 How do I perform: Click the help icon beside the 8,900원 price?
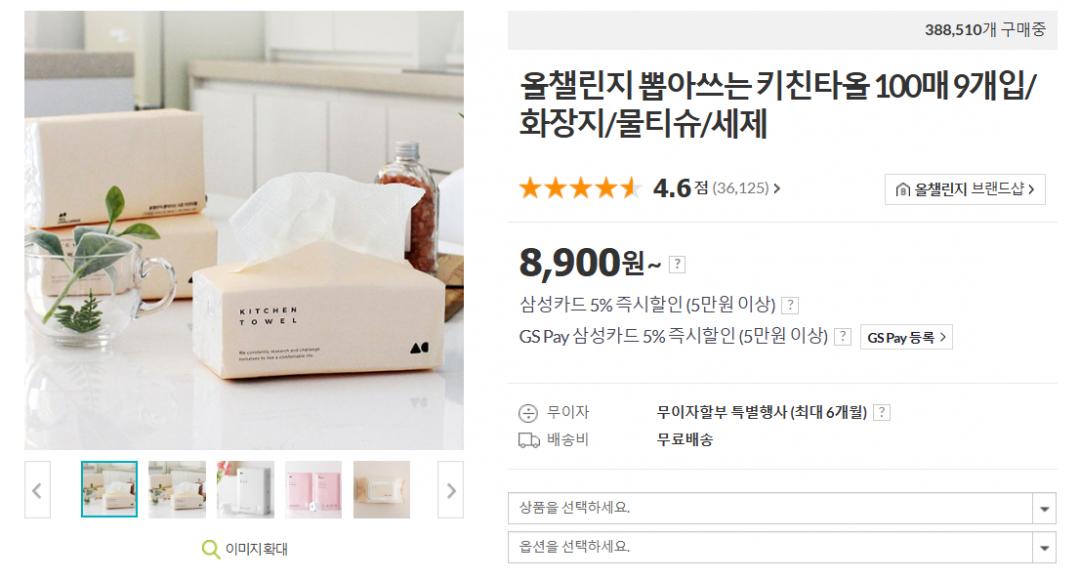(x=678, y=265)
